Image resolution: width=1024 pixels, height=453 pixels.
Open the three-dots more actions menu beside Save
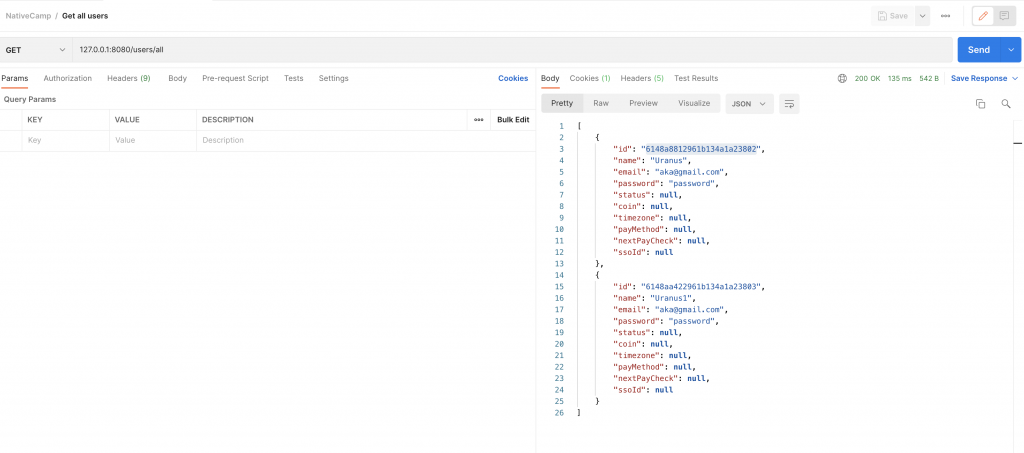point(945,16)
